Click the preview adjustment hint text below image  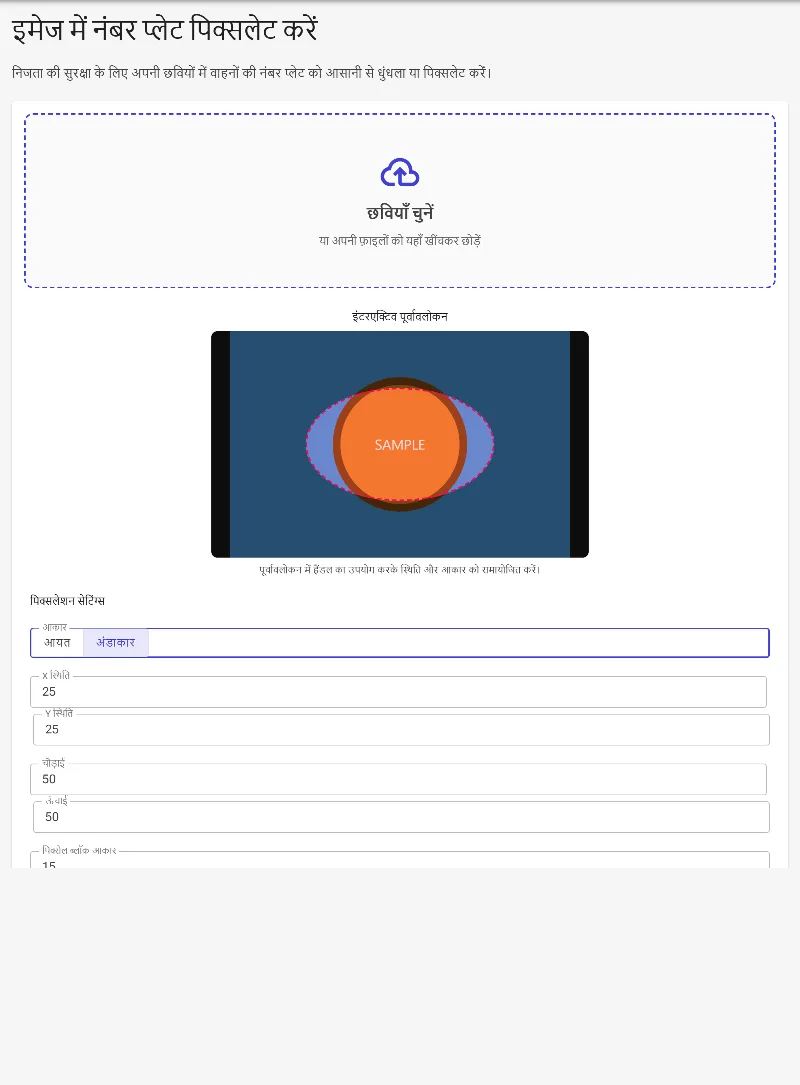tap(400, 569)
